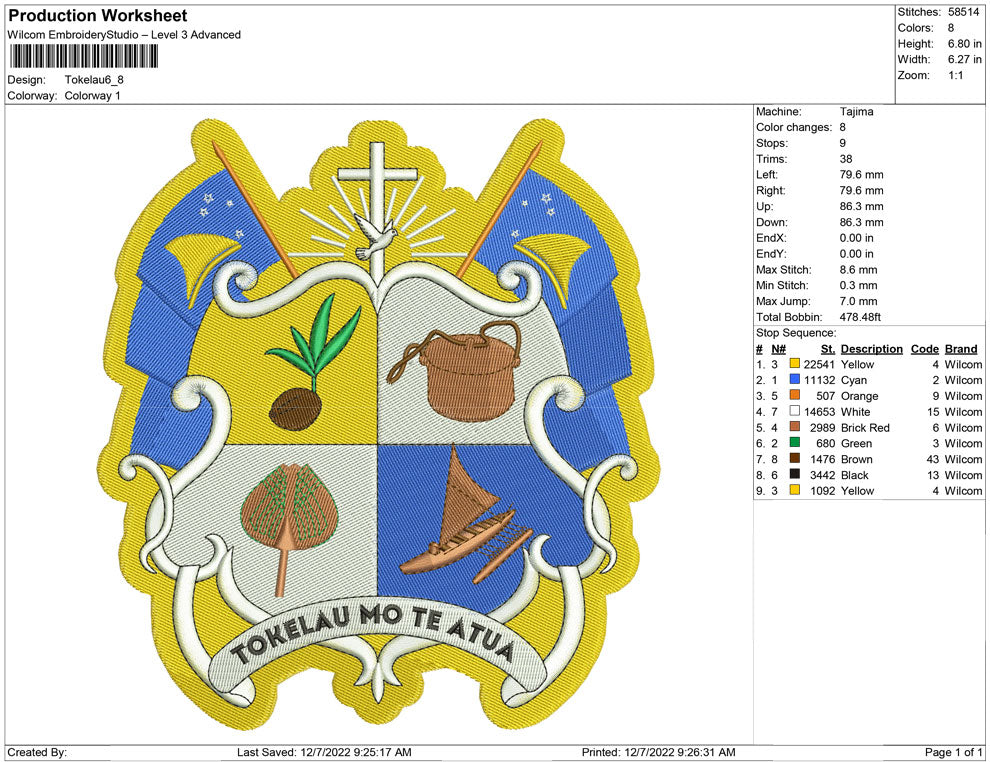Click the stitch count "14653" in White row
This screenshot has width=990, height=762.
click(x=819, y=412)
